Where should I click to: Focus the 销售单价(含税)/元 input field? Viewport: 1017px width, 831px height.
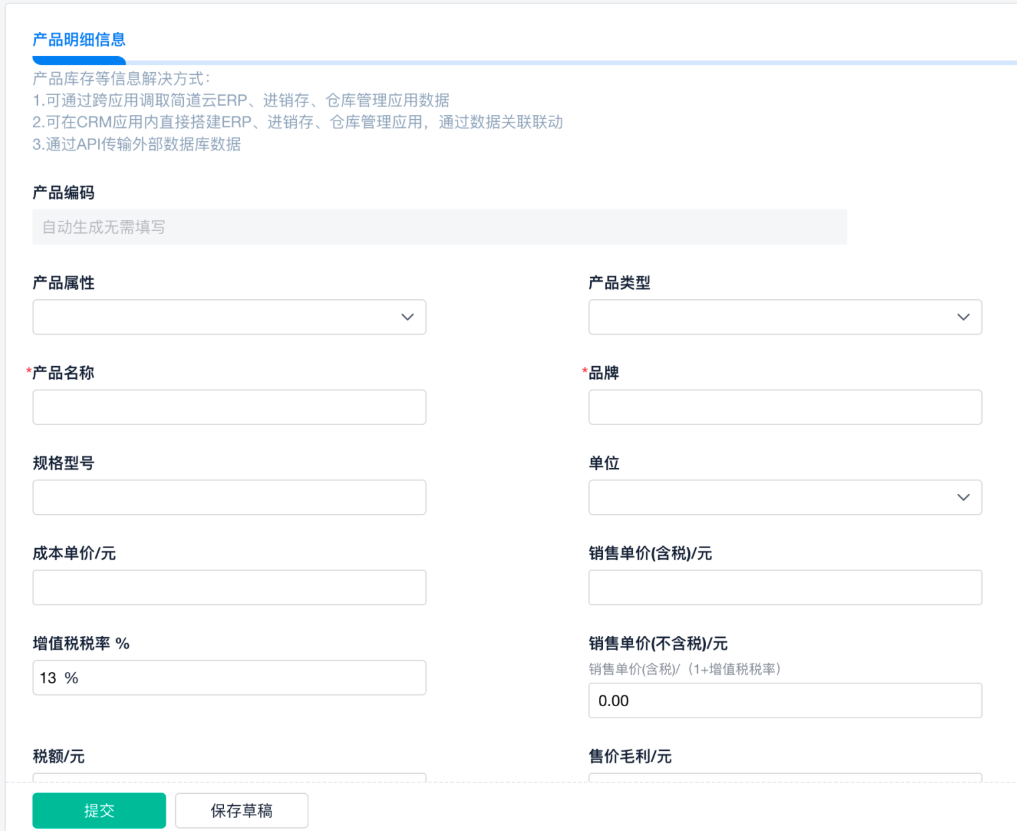pos(785,587)
